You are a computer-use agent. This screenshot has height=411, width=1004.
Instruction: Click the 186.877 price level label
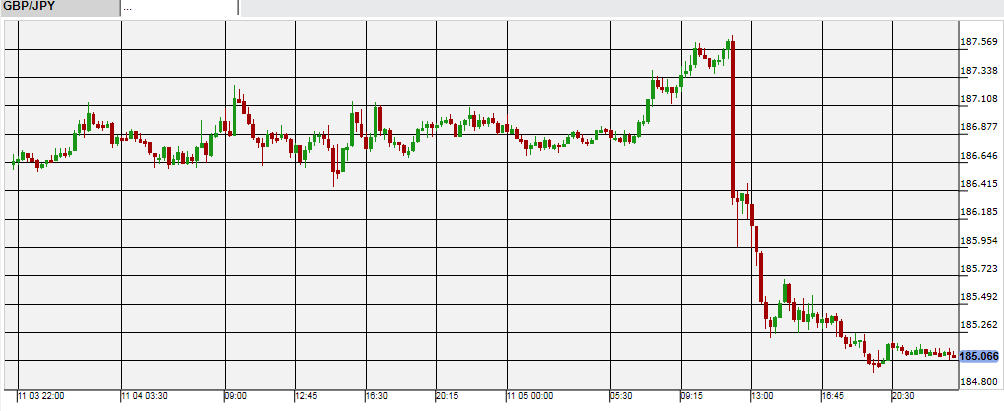coord(979,127)
